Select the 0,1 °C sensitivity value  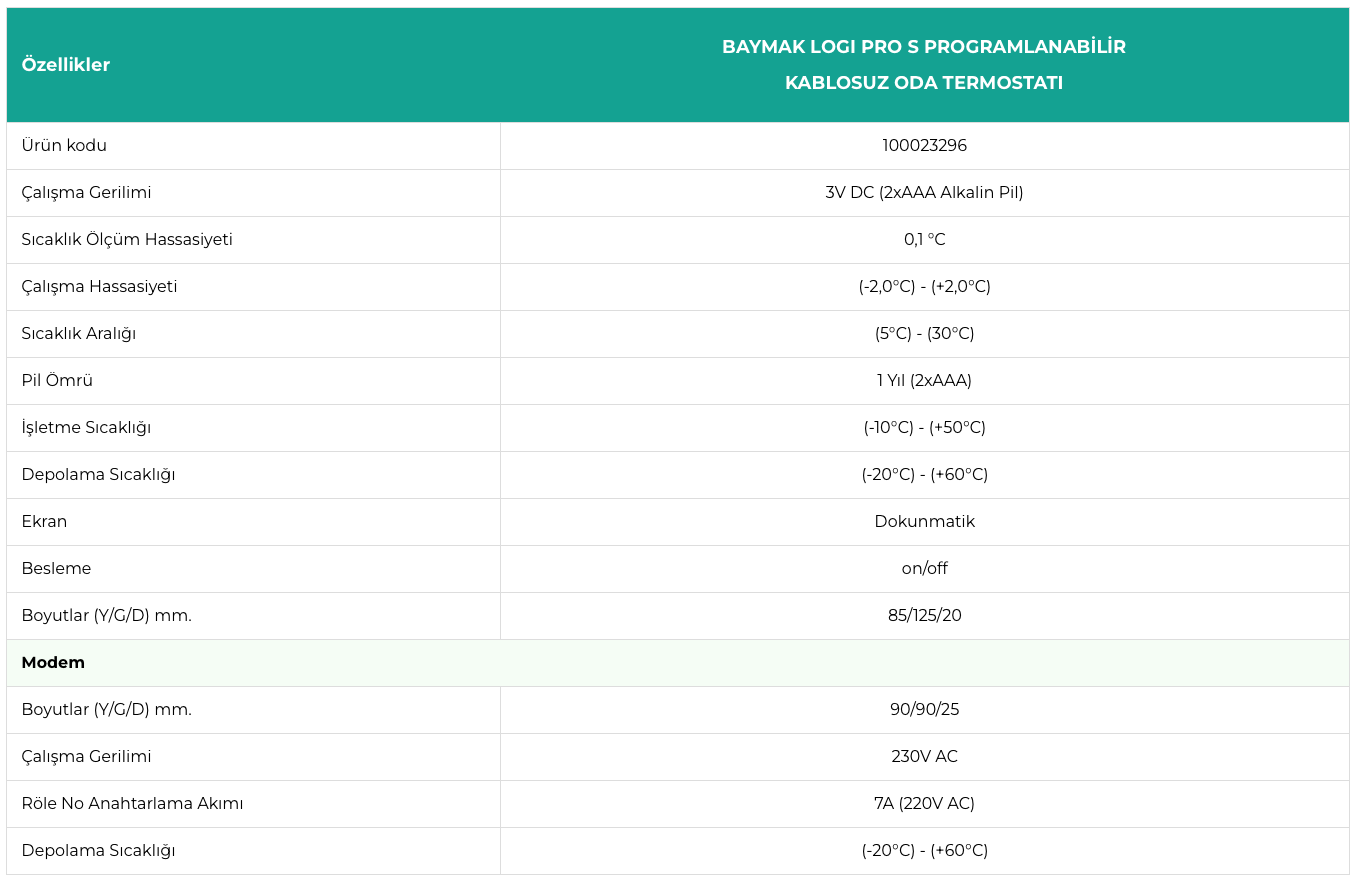pos(924,240)
